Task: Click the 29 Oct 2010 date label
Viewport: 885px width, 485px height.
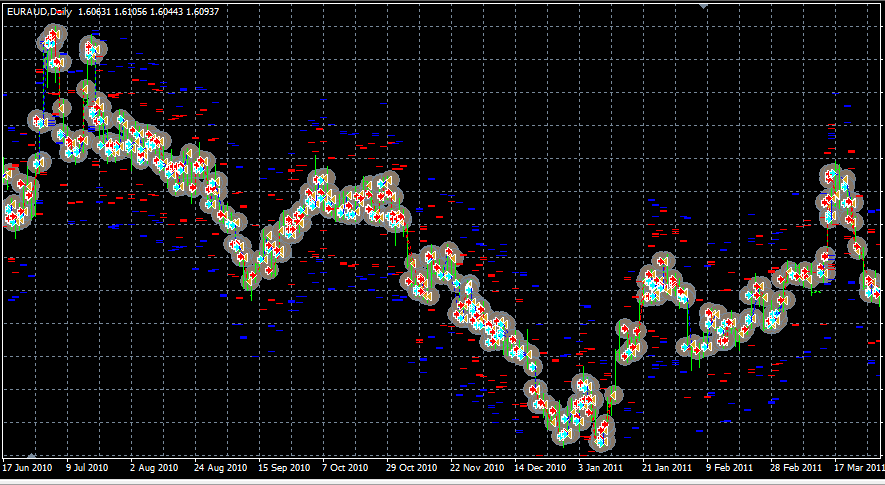Action: [x=411, y=467]
